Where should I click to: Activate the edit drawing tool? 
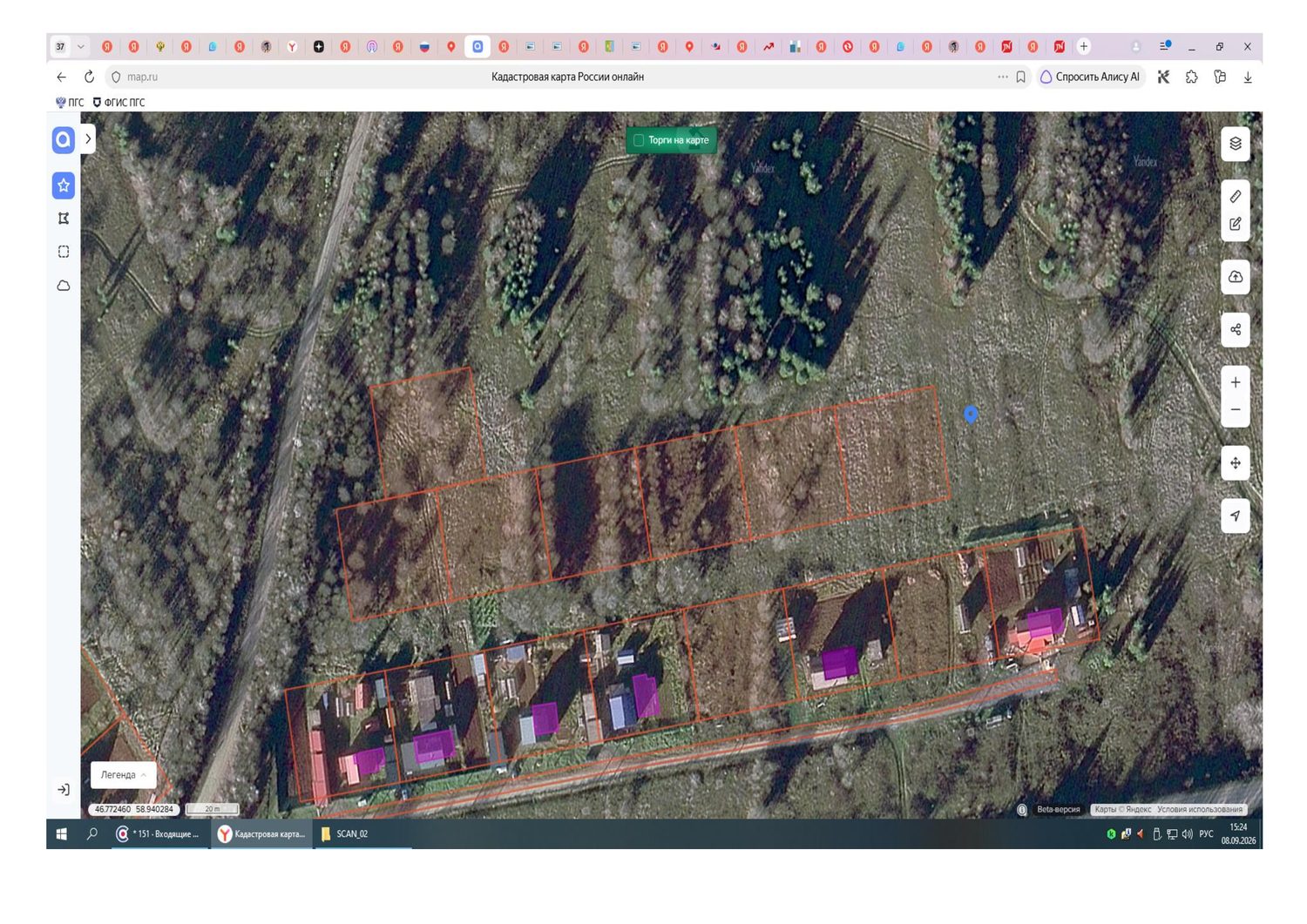[1235, 224]
